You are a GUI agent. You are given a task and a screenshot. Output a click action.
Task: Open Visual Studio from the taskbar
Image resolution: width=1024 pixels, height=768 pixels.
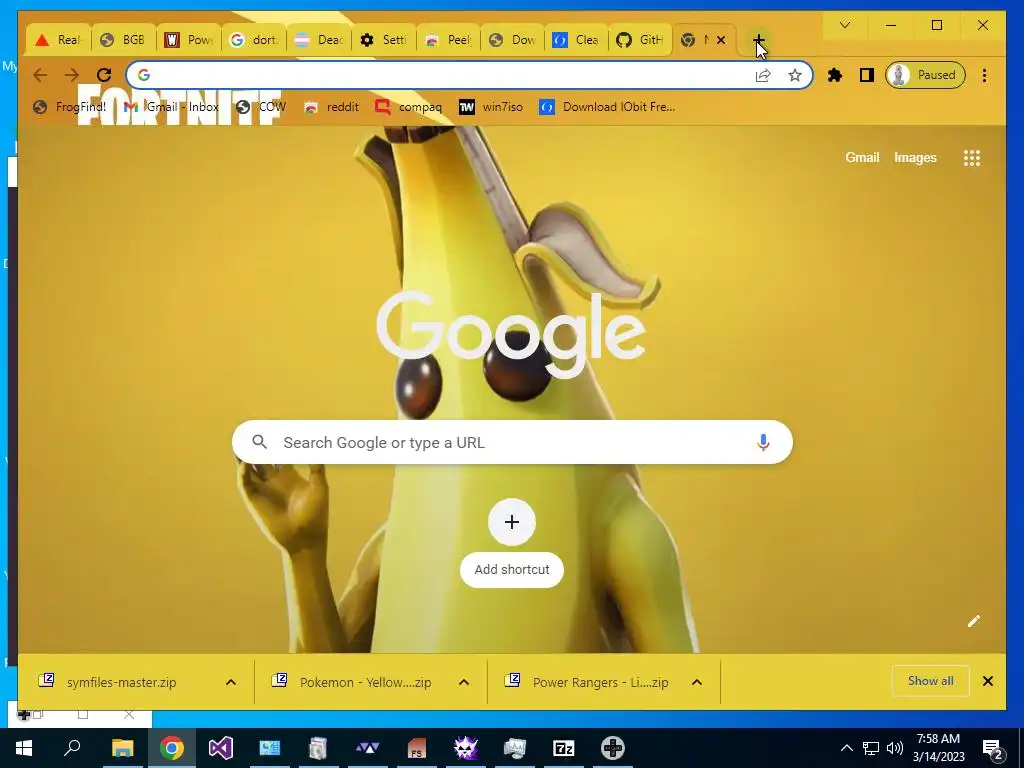[221, 748]
